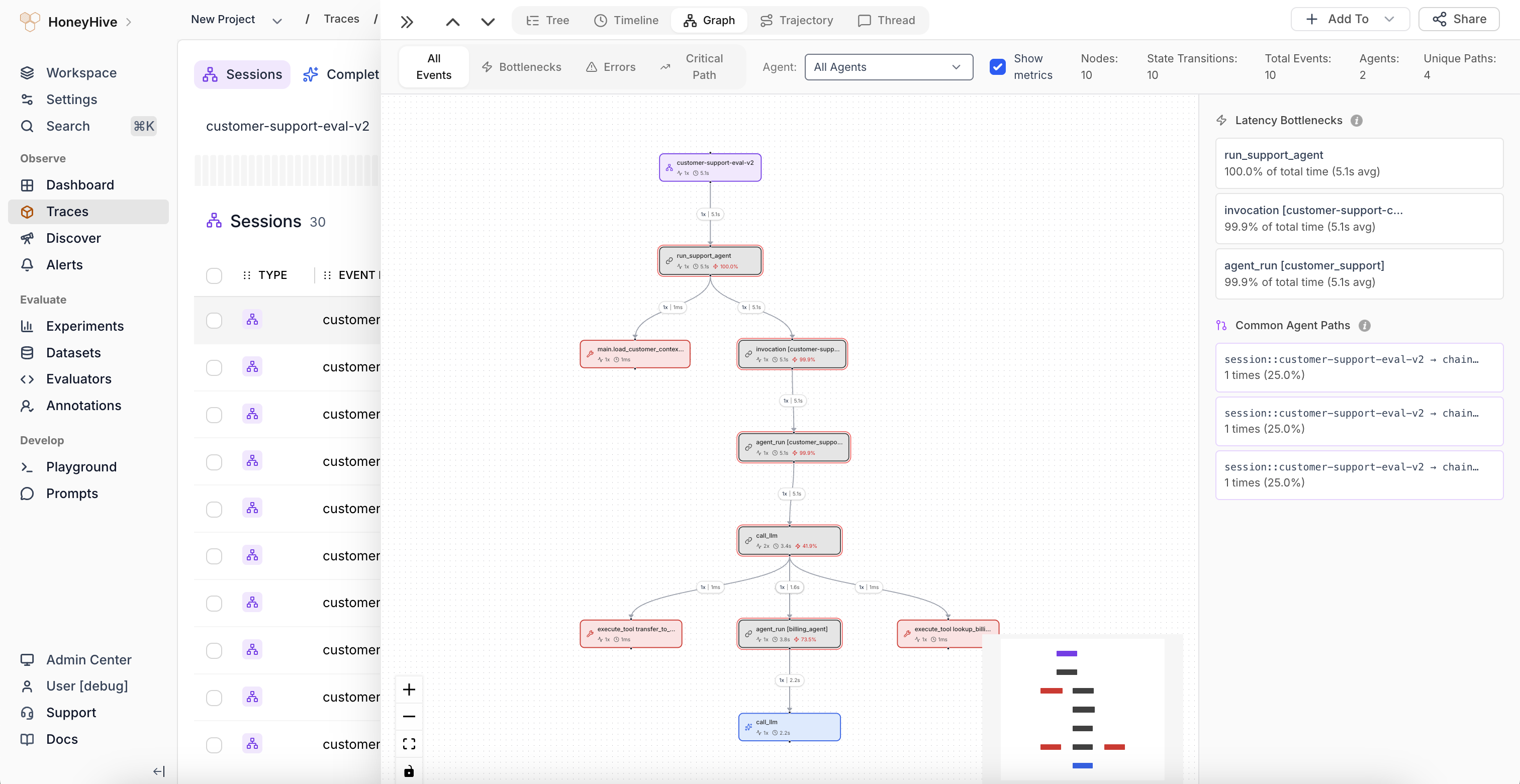Screen dimensions: 1520x784
Task: Select all sessions header checkbox
Action: click(214, 275)
